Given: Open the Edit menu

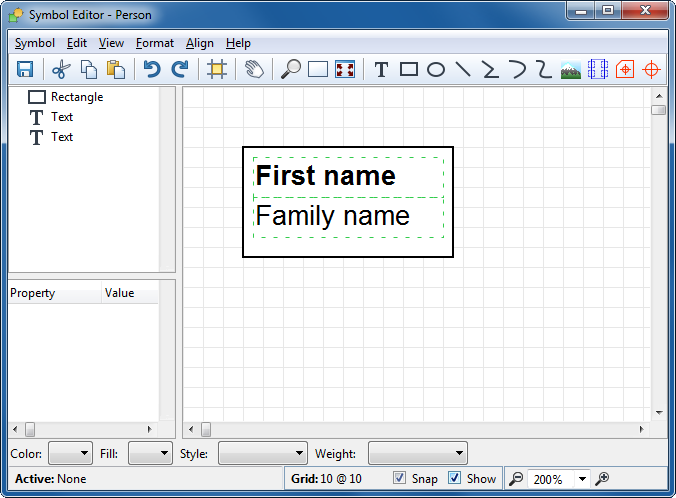Looking at the screenshot, I should point(77,43).
